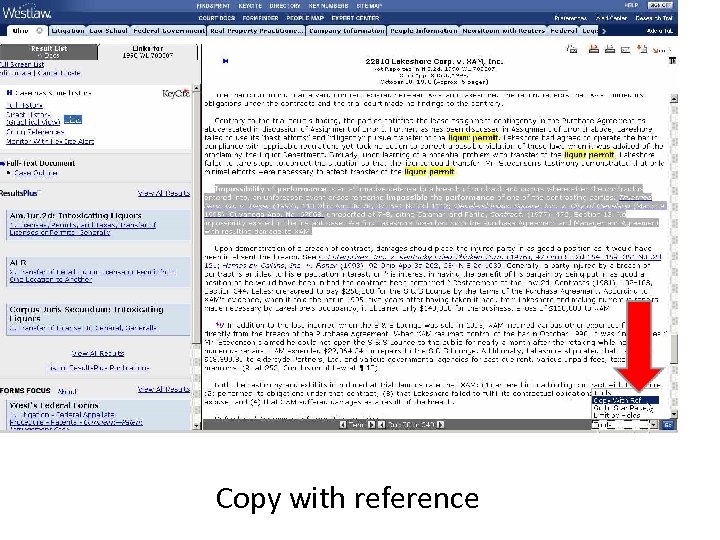Screen dimensions: 720x540
Task: Open People Map in the top bar
Action: pos(305,18)
